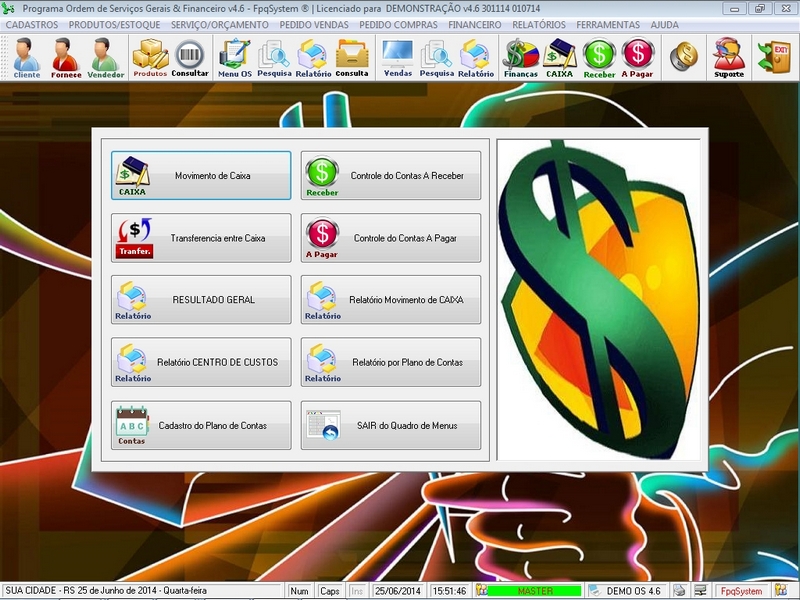Toggle the Ins indicator in status bar
This screenshot has height=600, width=800.
tap(355, 590)
